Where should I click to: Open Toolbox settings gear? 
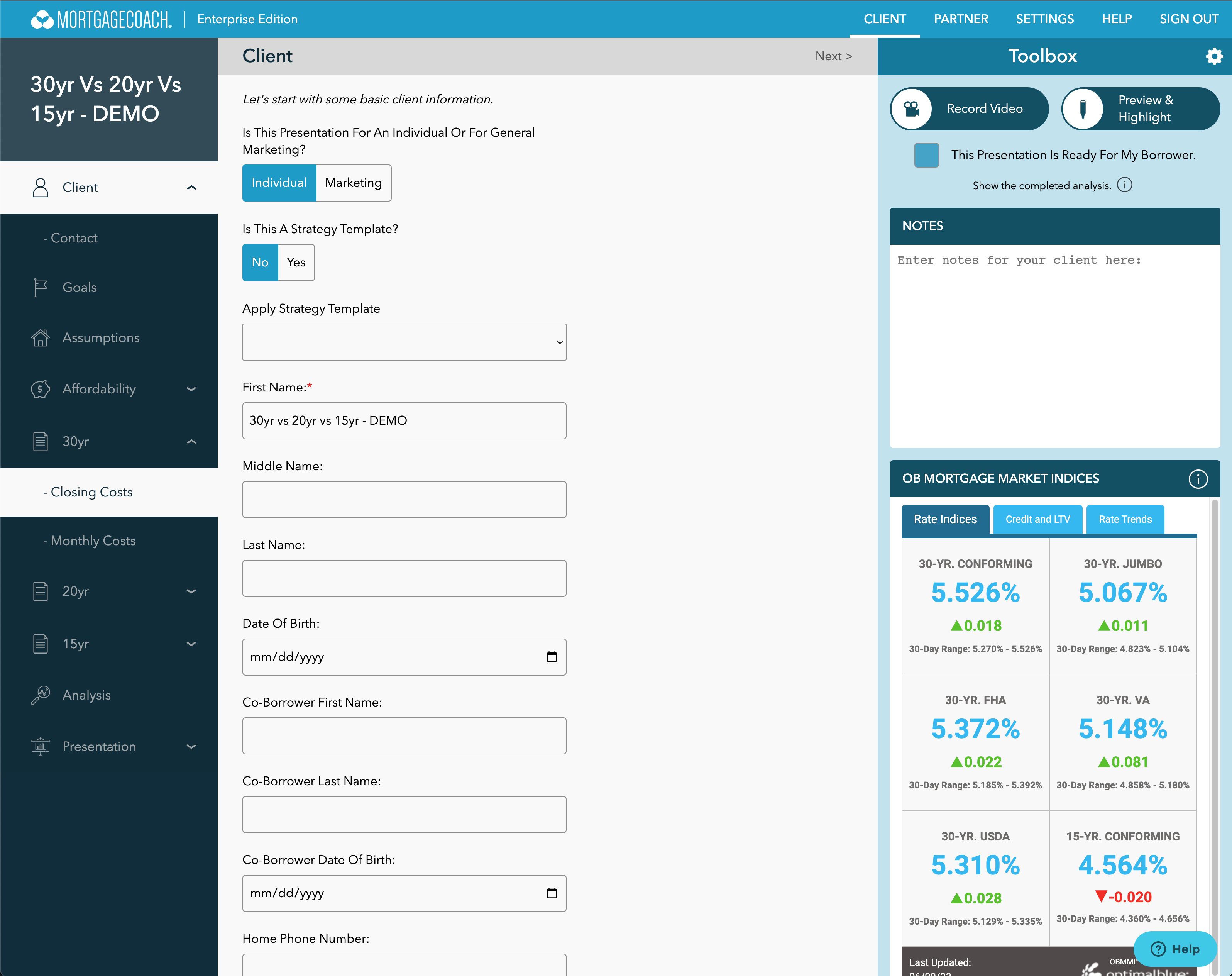tap(1214, 56)
